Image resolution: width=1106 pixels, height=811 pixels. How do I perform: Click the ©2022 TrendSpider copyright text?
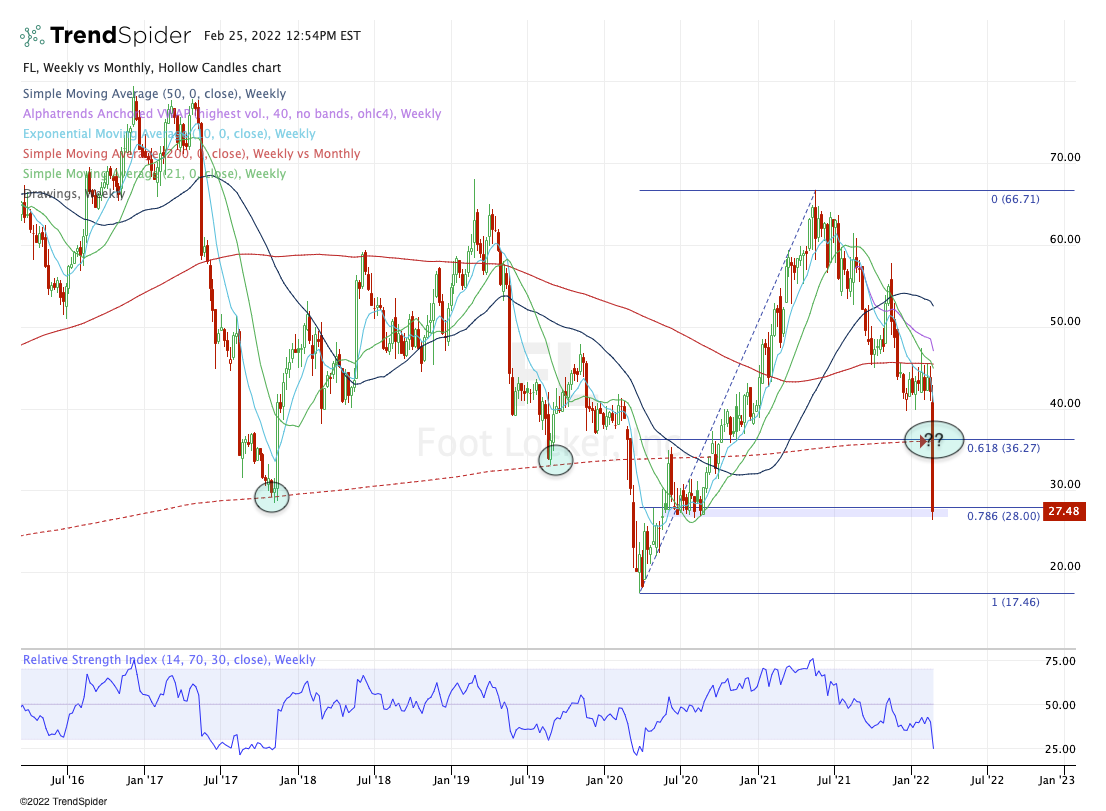63,802
